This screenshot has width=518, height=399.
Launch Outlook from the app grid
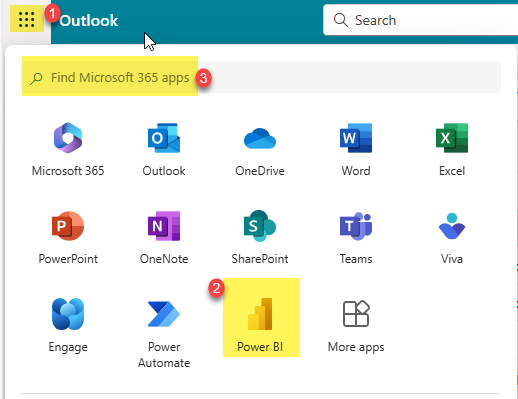tap(164, 149)
